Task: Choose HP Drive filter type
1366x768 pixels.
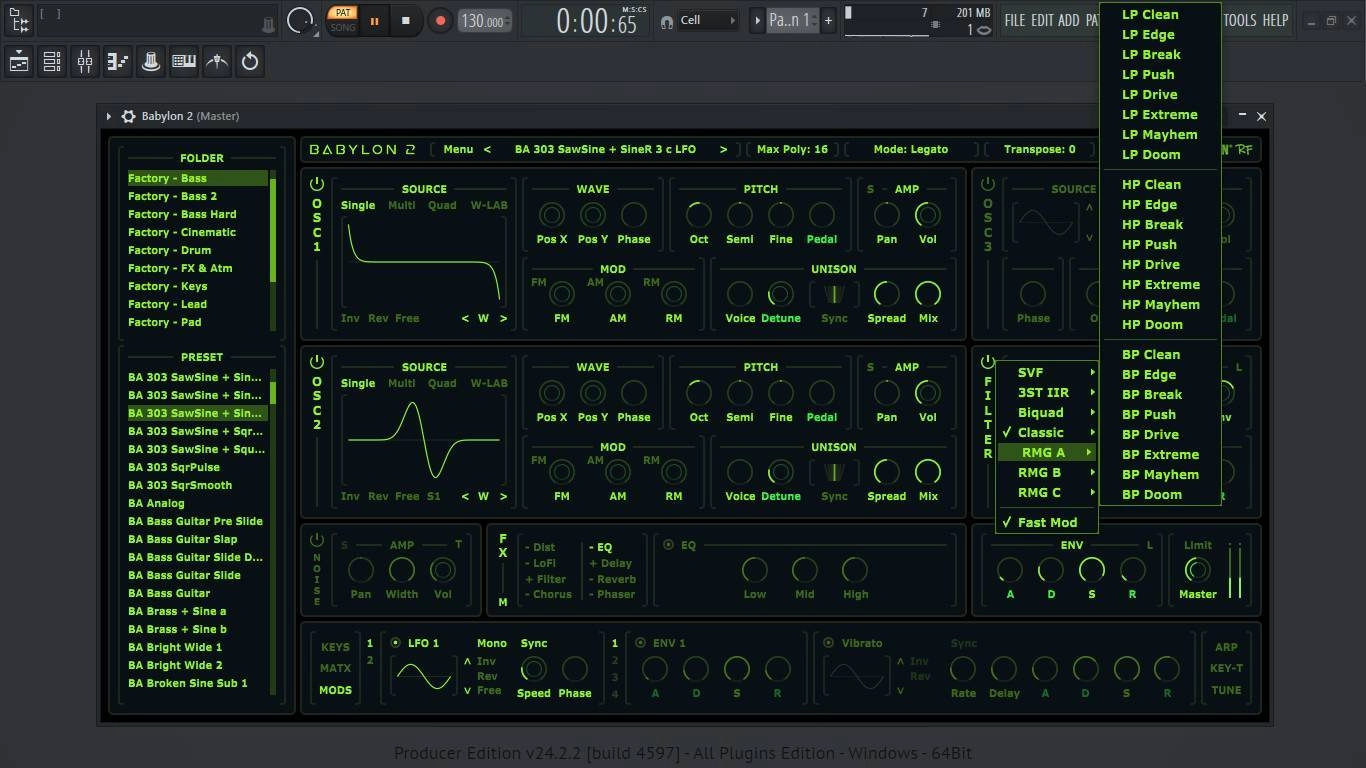Action: [1160, 264]
